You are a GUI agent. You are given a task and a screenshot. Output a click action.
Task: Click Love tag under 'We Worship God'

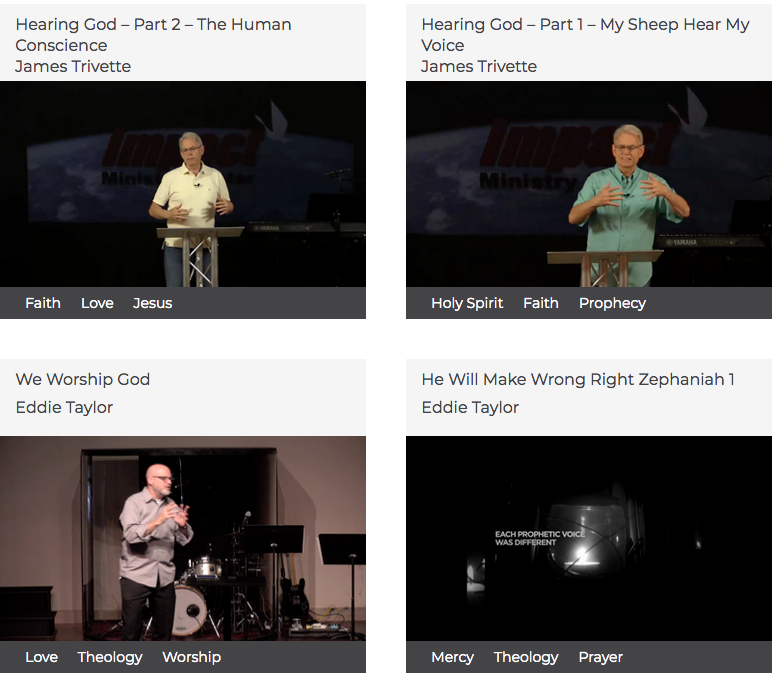(x=42, y=657)
